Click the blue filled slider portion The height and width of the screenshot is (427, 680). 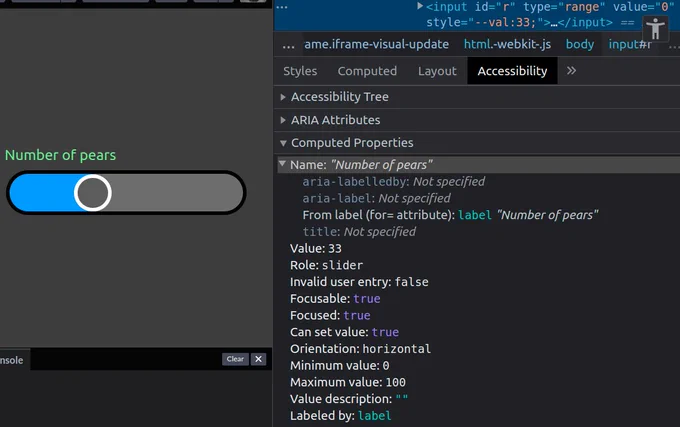click(42, 192)
